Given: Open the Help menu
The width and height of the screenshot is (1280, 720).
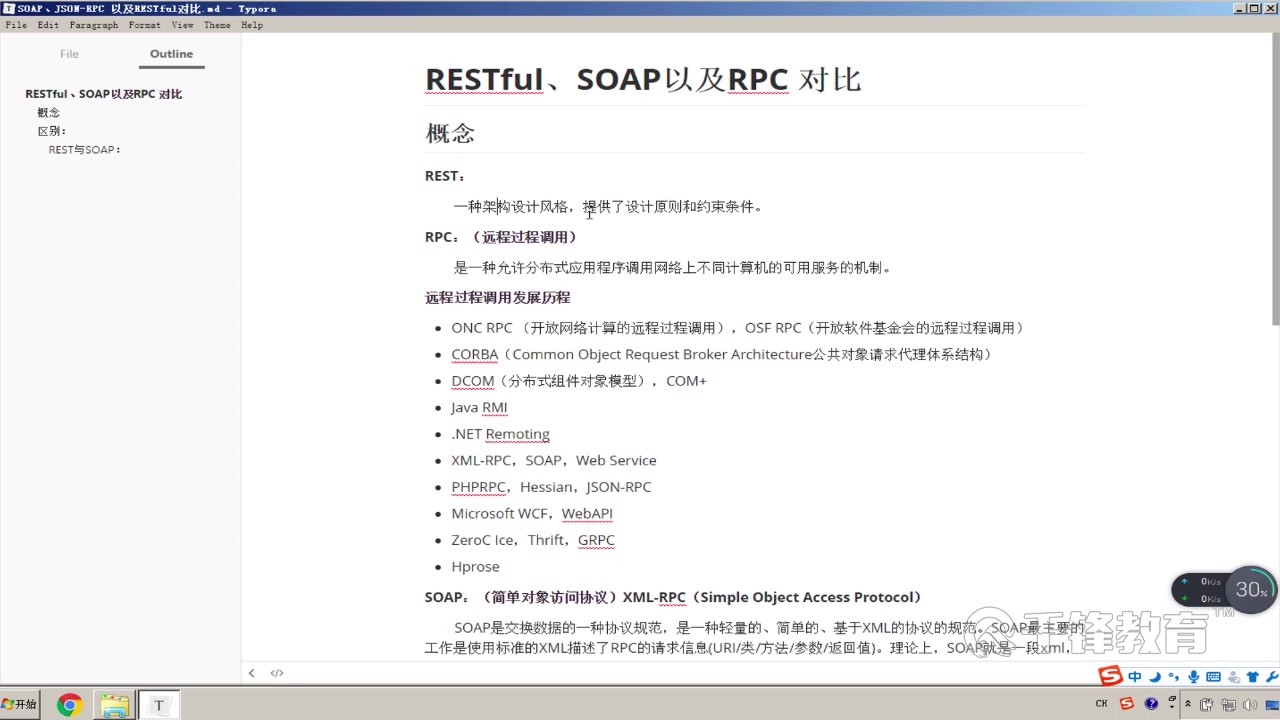Looking at the screenshot, I should click(x=252, y=25).
